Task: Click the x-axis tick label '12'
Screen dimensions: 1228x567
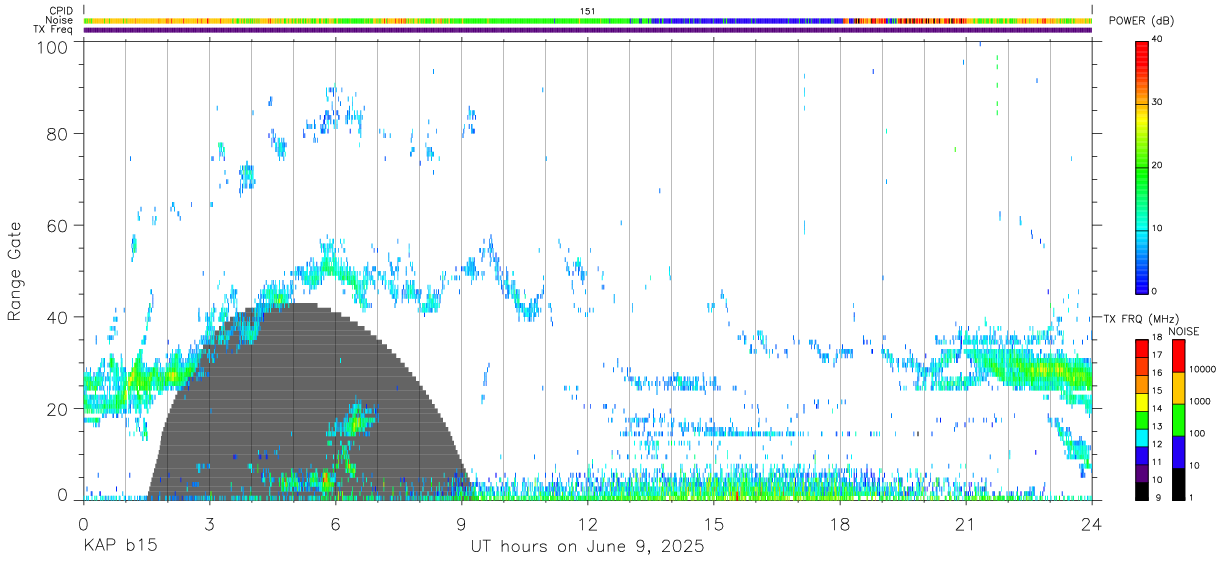Action: pyautogui.click(x=587, y=524)
